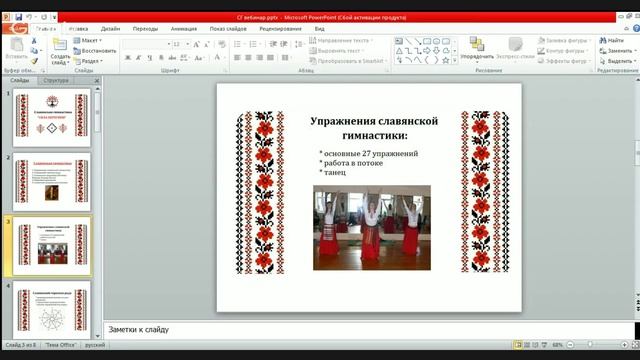The width and height of the screenshot is (640, 360).
Task: Open the Переходы ribbon tab
Action: click(145, 29)
